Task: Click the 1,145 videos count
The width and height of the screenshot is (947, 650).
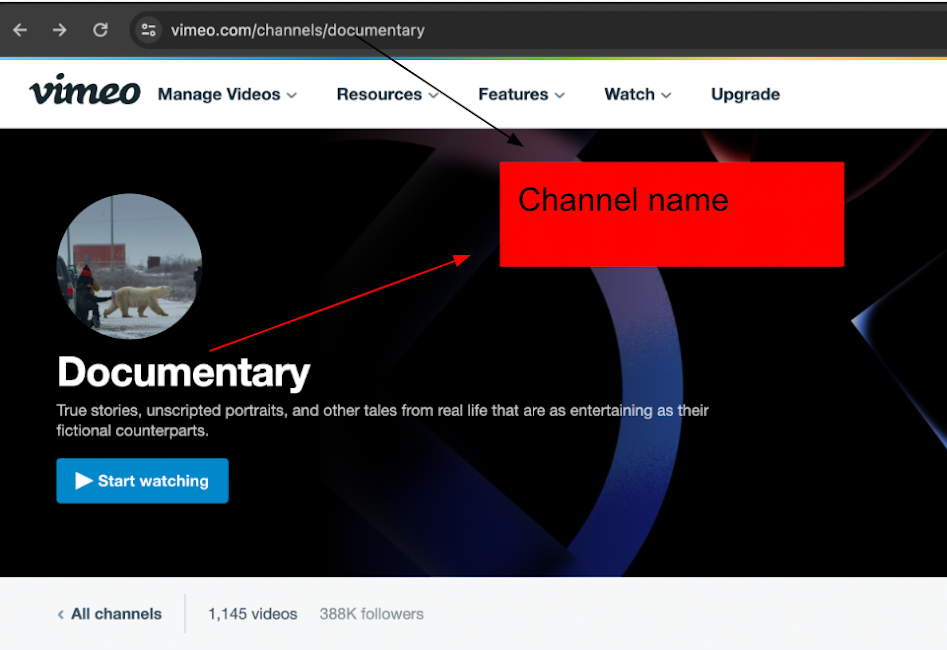Action: [x=252, y=614]
